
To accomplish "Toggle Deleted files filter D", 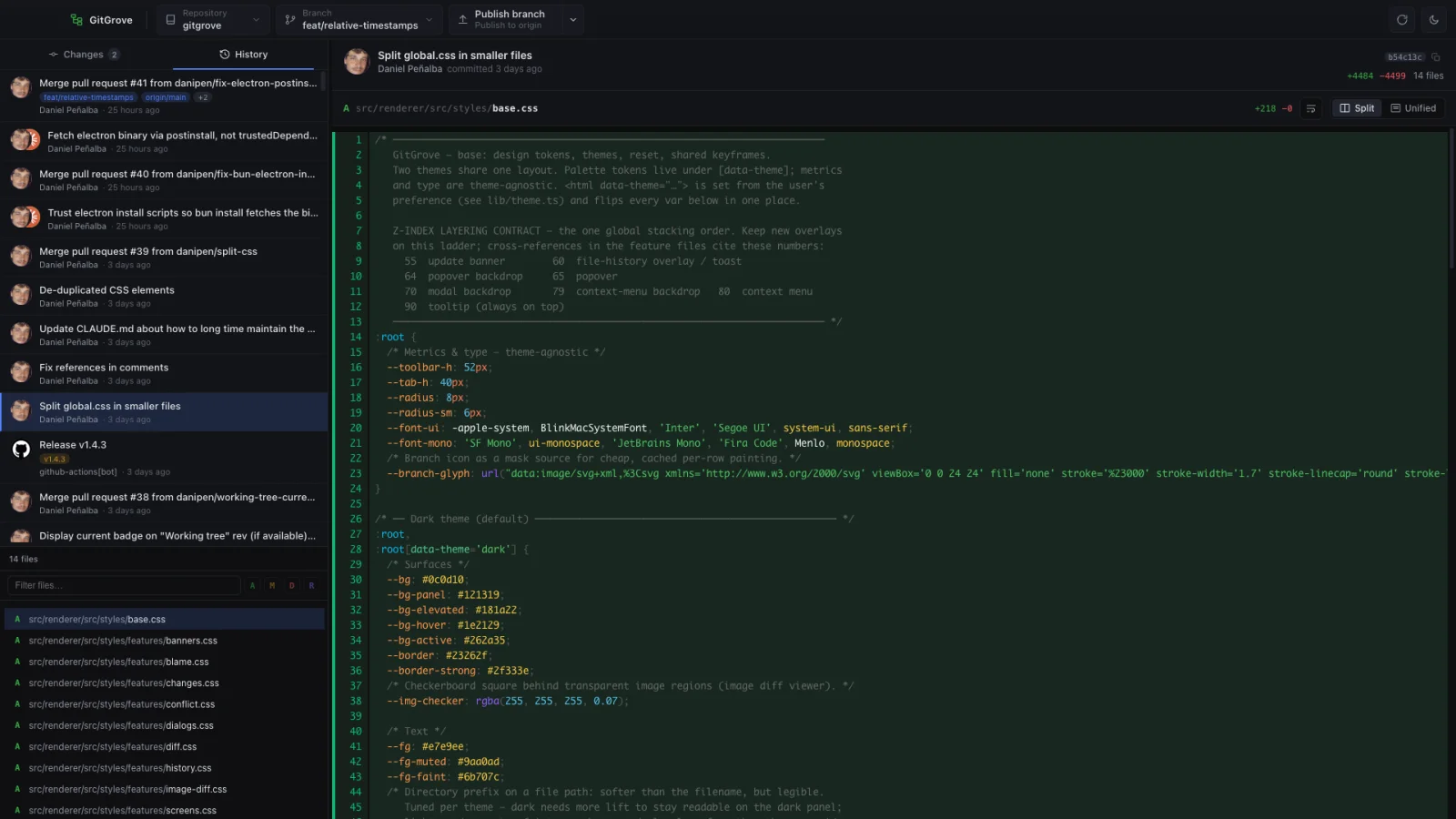I will [292, 585].
